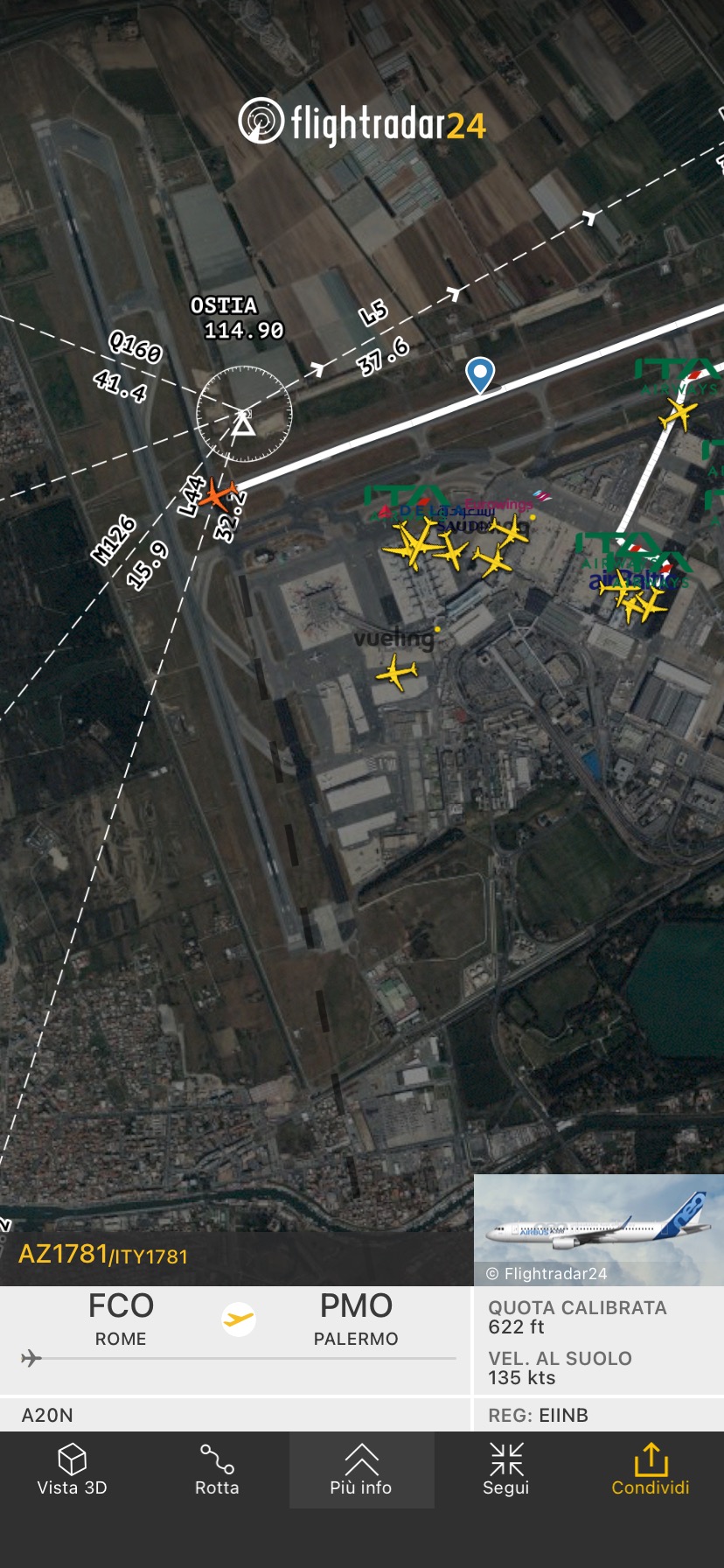Tap the AZ1781 flight number header
Screen dimensions: 724x1568
[103, 1255]
